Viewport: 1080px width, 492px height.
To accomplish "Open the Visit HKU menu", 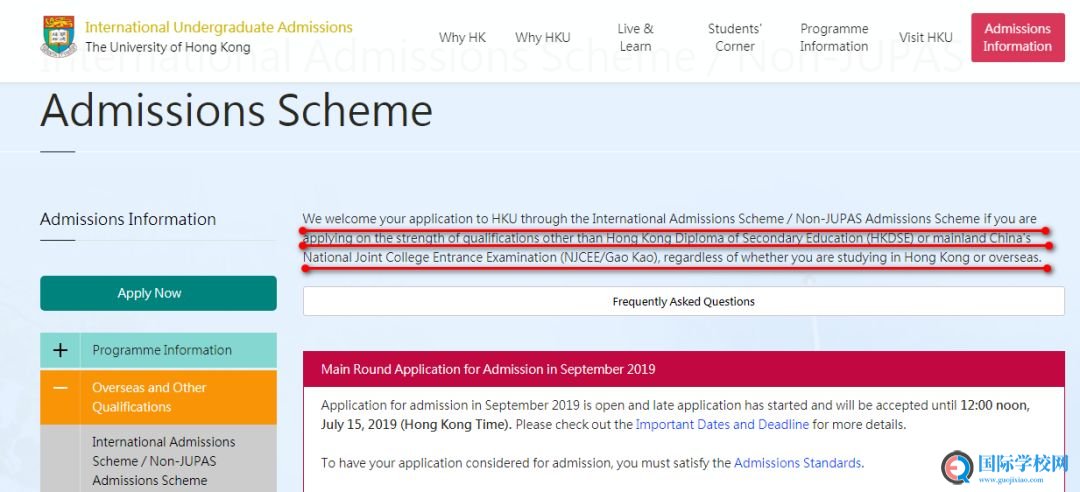I will click(x=926, y=37).
